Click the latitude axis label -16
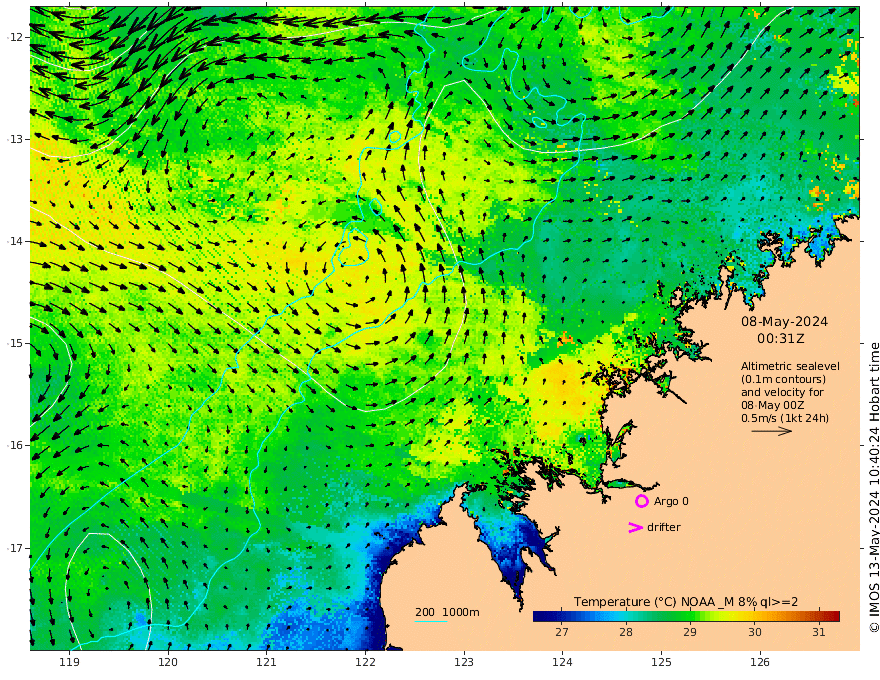Screen dimensions: 880x680 (x=15, y=445)
